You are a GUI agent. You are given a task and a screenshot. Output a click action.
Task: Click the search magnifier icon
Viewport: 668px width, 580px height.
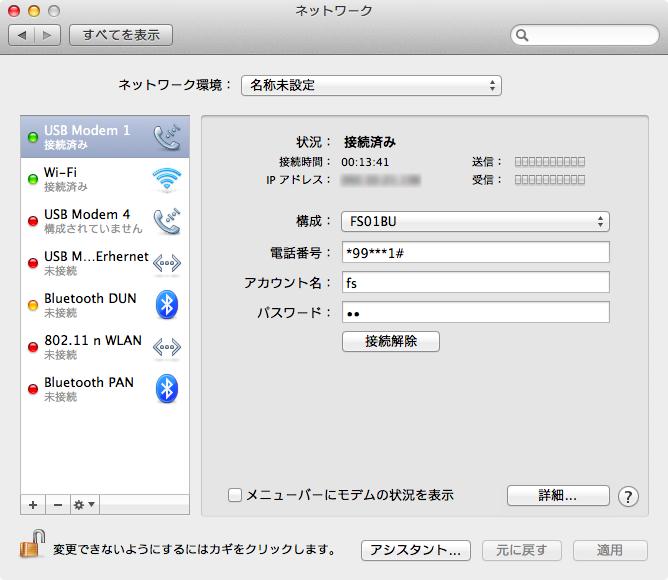pyautogui.click(x=522, y=35)
